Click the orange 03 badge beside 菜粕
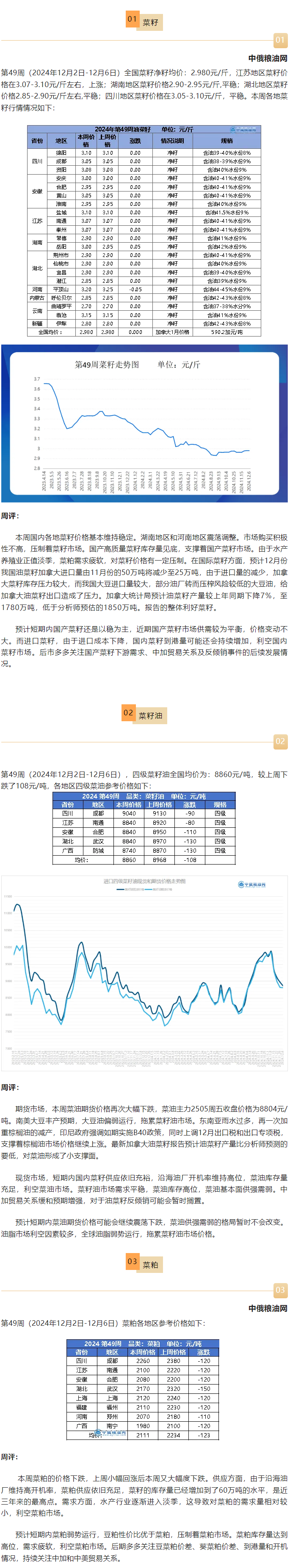This screenshot has height=1568, width=290. 132,1261
